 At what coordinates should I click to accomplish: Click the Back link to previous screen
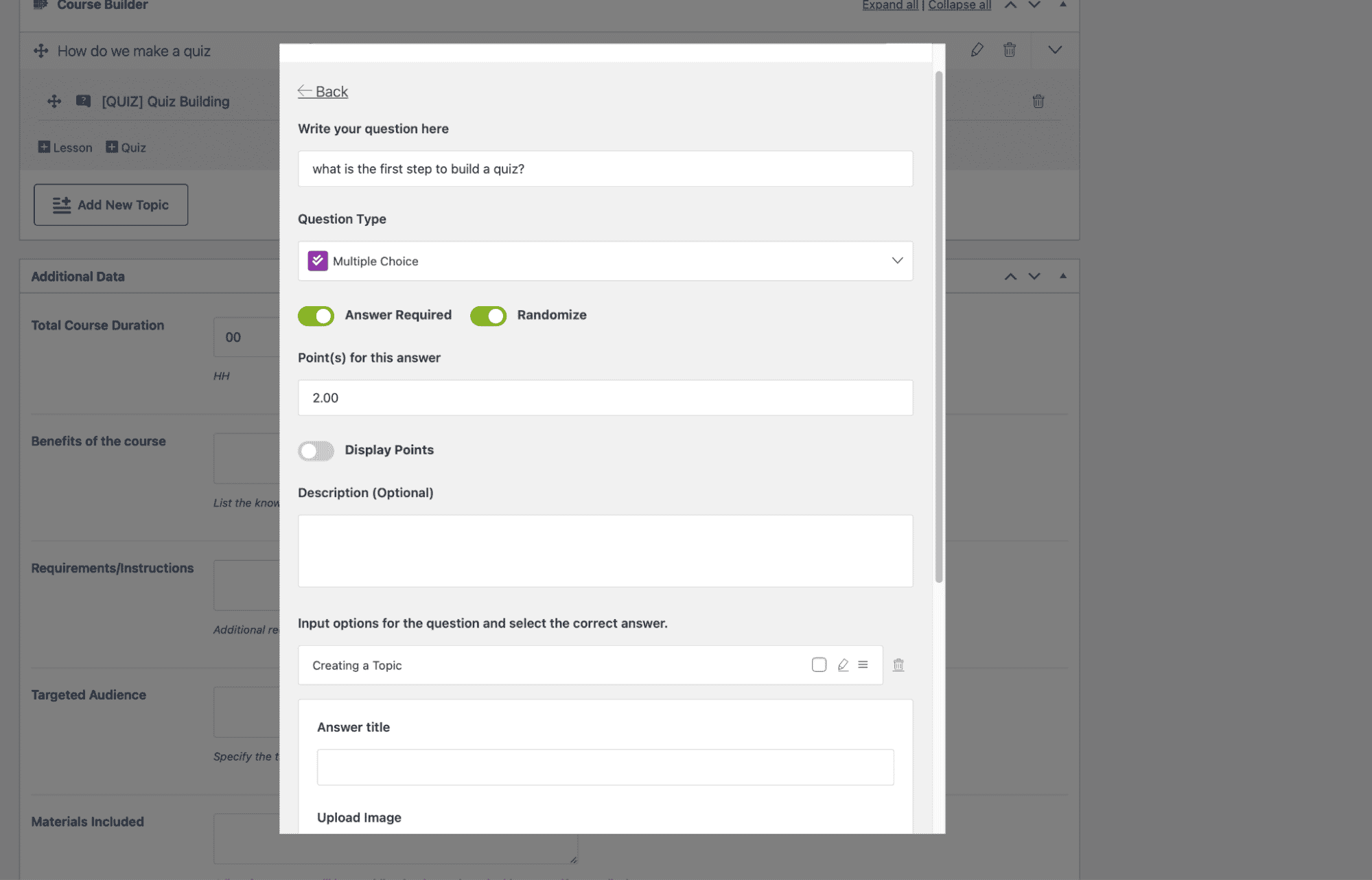click(x=322, y=92)
